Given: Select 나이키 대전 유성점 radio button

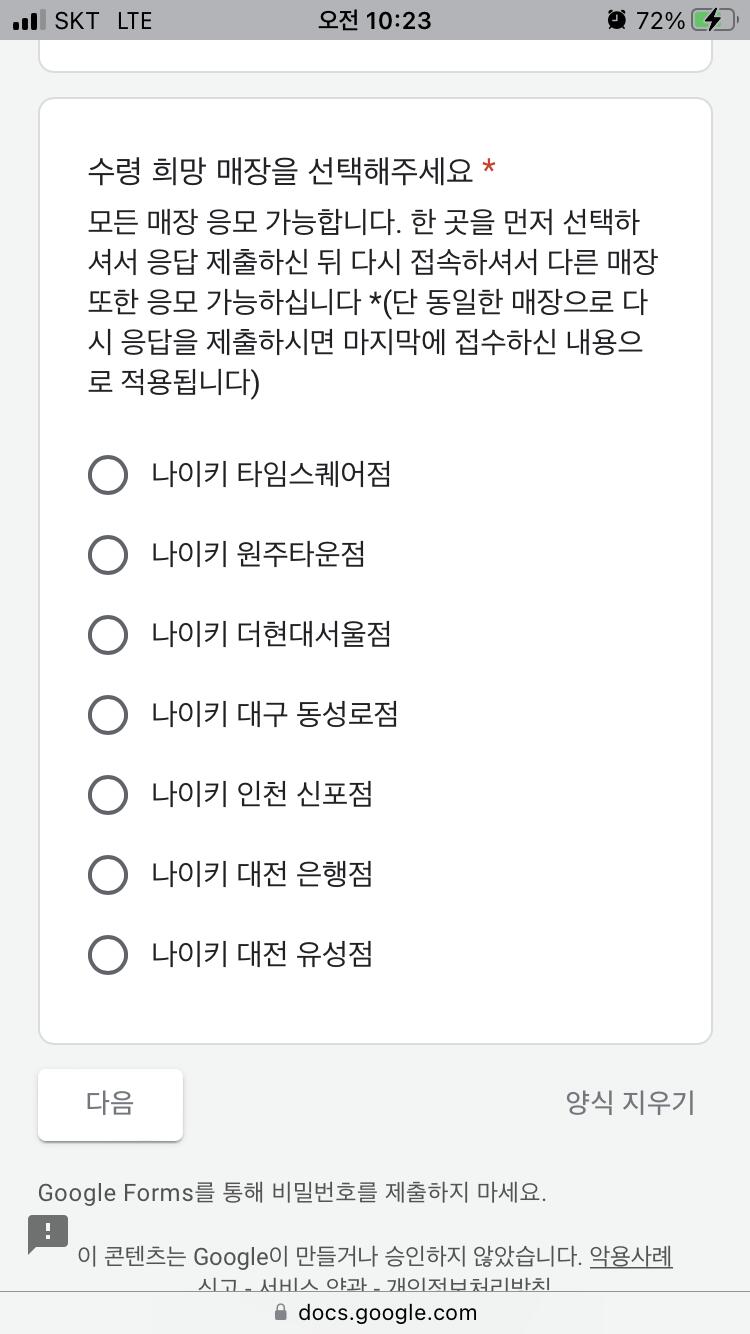Looking at the screenshot, I should tap(108, 954).
